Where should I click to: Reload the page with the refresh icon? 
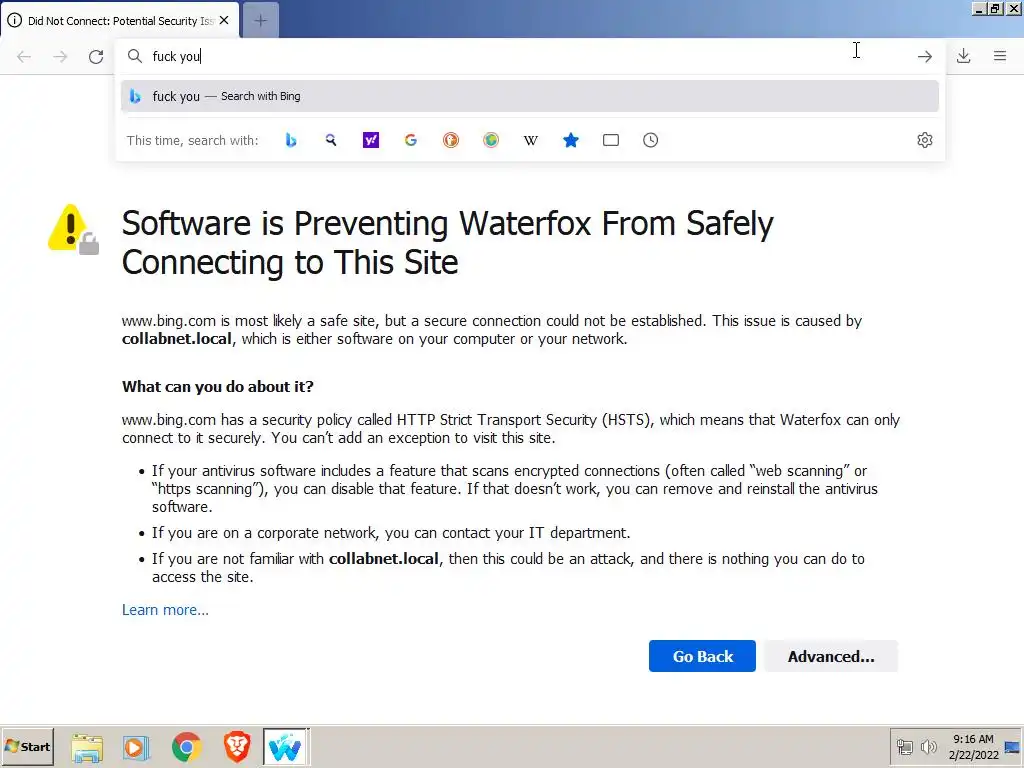96,57
